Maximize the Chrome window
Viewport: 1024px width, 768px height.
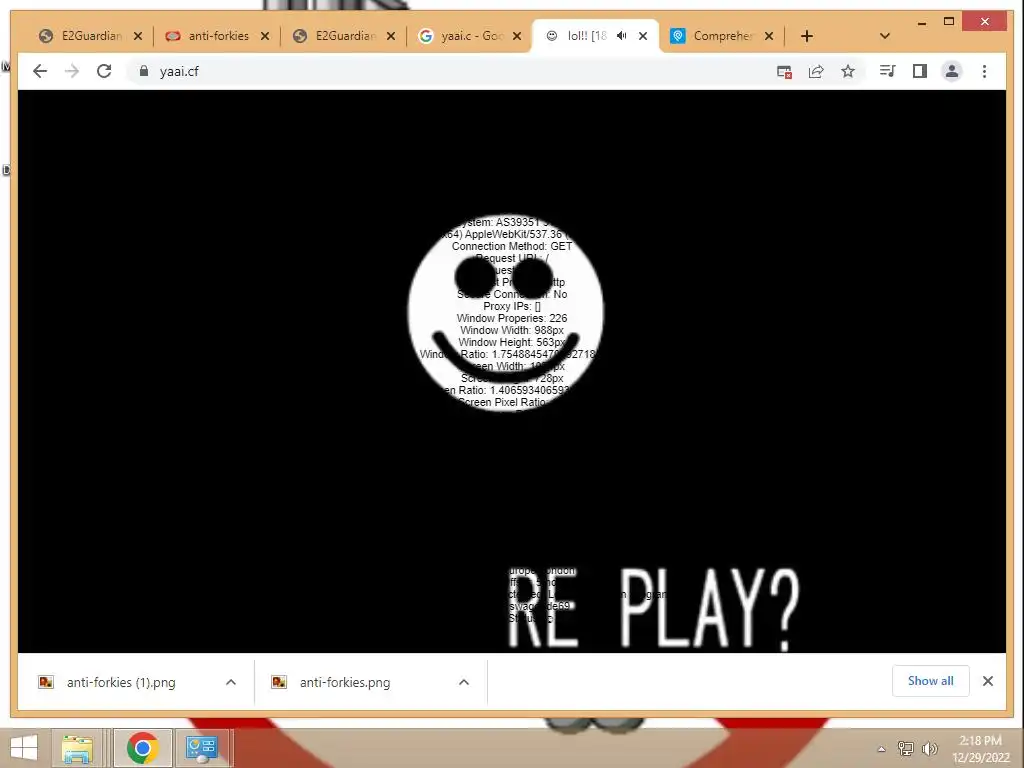click(949, 22)
